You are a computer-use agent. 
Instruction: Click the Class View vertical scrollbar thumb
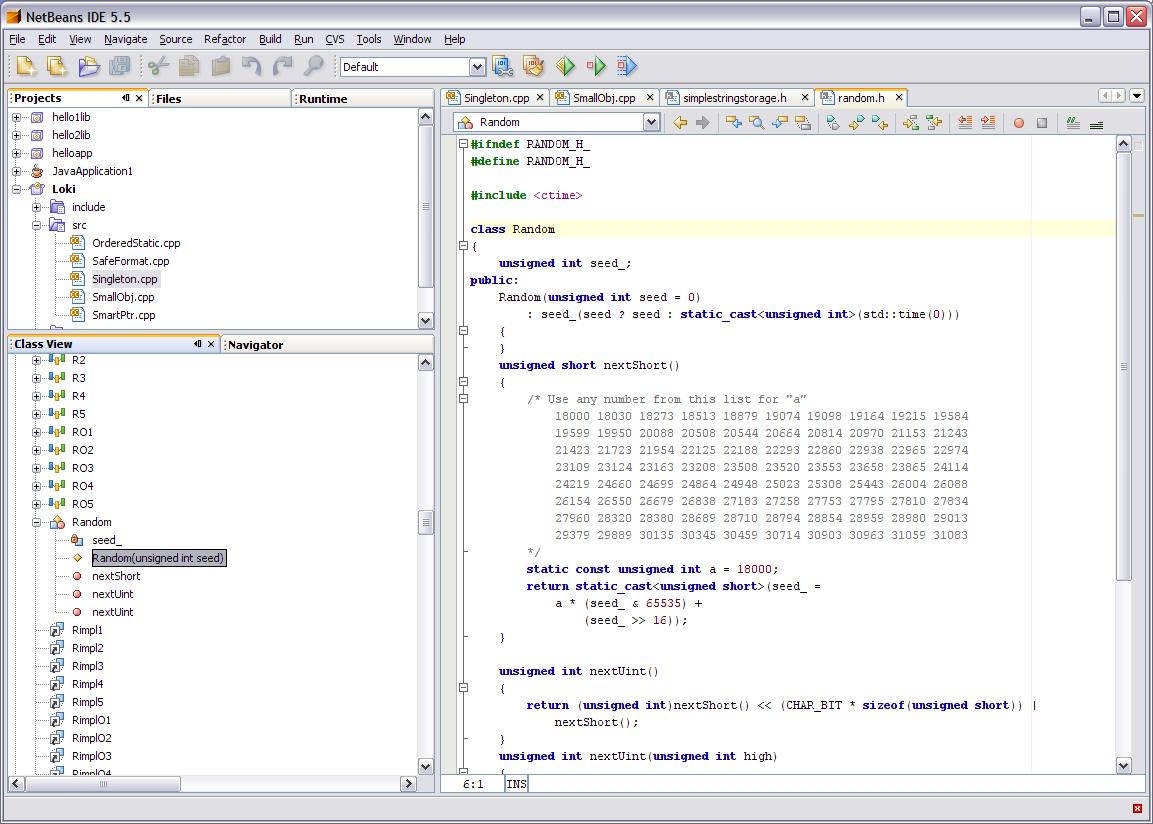[425, 523]
